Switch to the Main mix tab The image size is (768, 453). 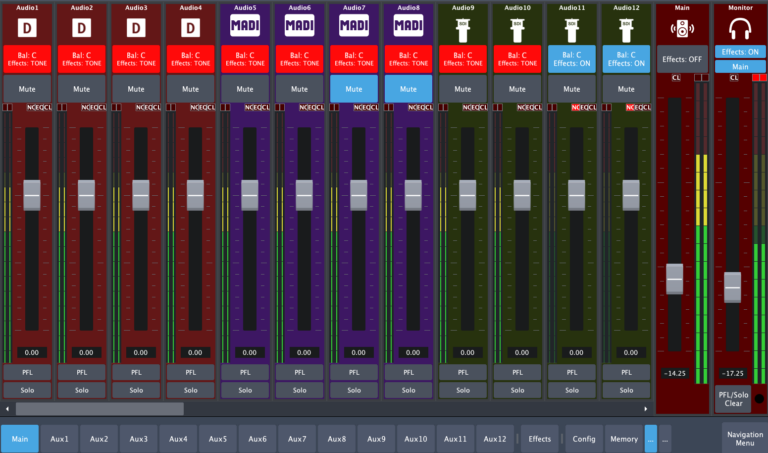(x=20, y=439)
